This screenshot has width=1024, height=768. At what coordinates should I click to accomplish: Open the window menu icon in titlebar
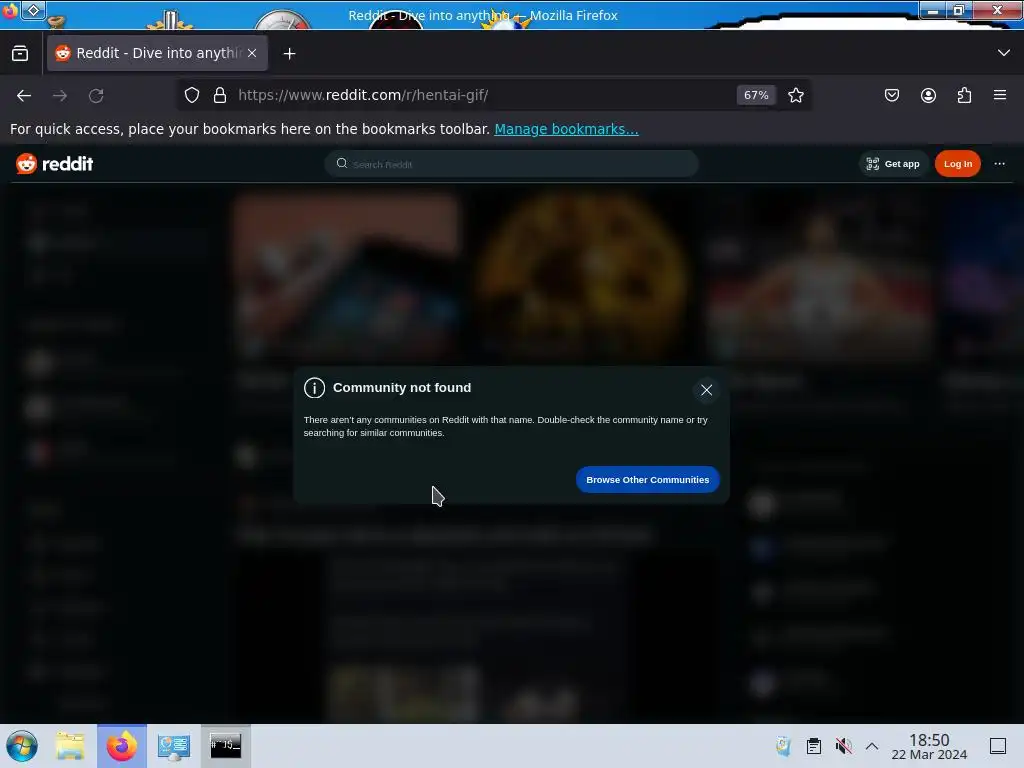[x=33, y=10]
